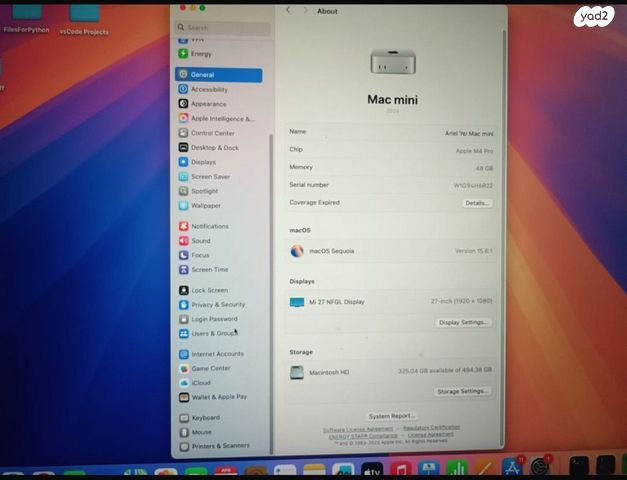The image size is (627, 480).
Task: Click Version 15.6.1 text
Action: point(473,251)
